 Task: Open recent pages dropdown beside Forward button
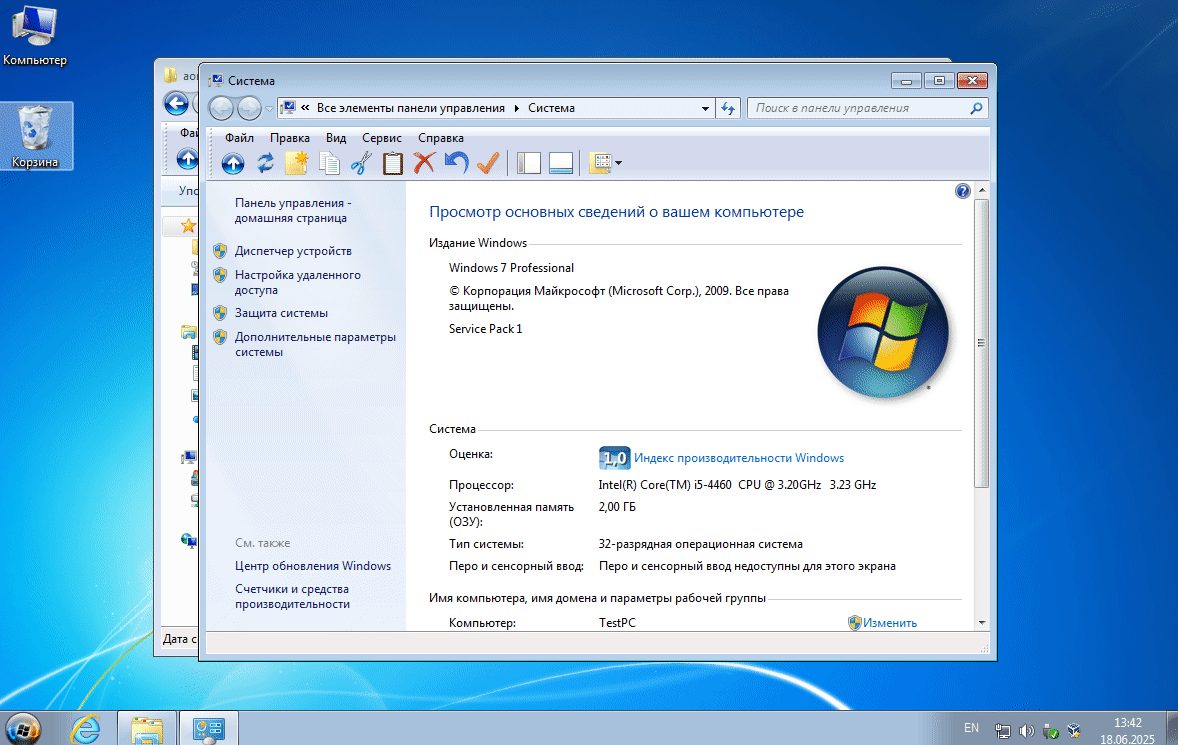[x=269, y=109]
